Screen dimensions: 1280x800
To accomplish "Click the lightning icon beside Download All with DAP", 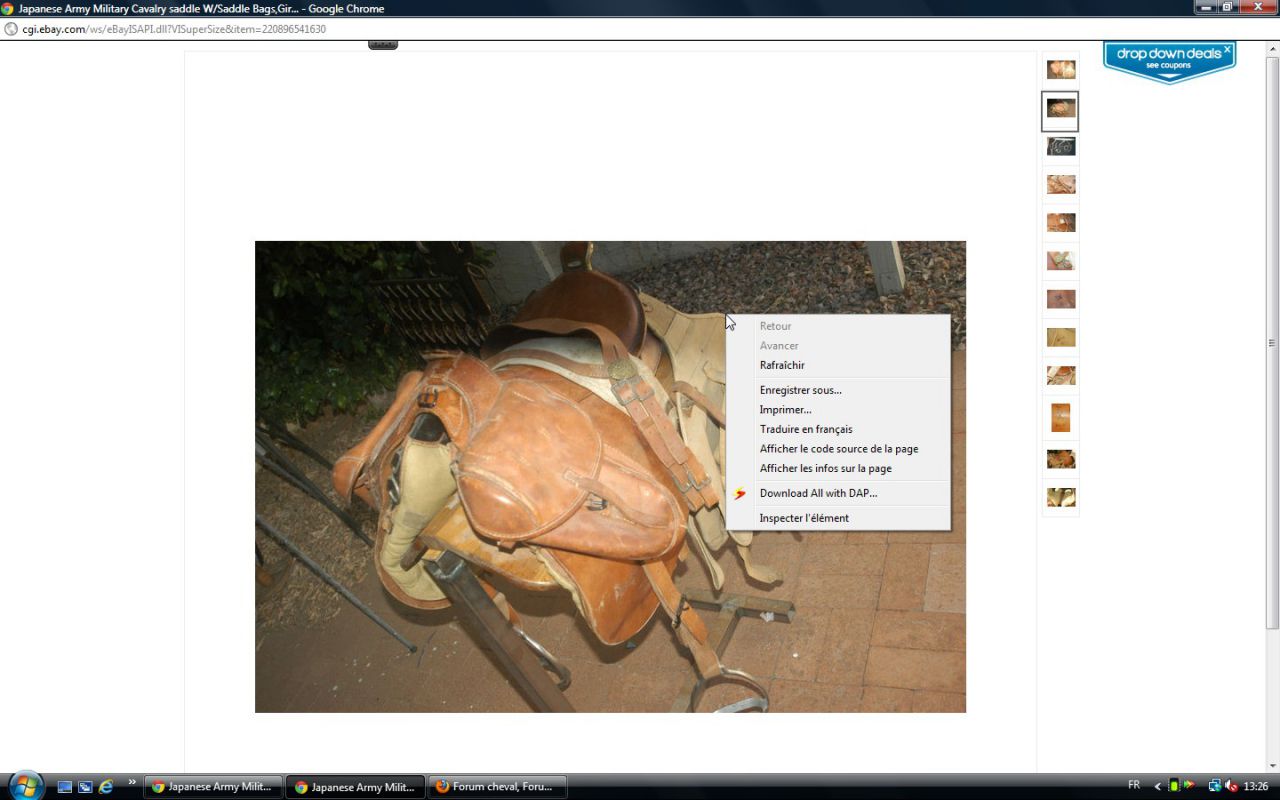I will pyautogui.click(x=740, y=493).
